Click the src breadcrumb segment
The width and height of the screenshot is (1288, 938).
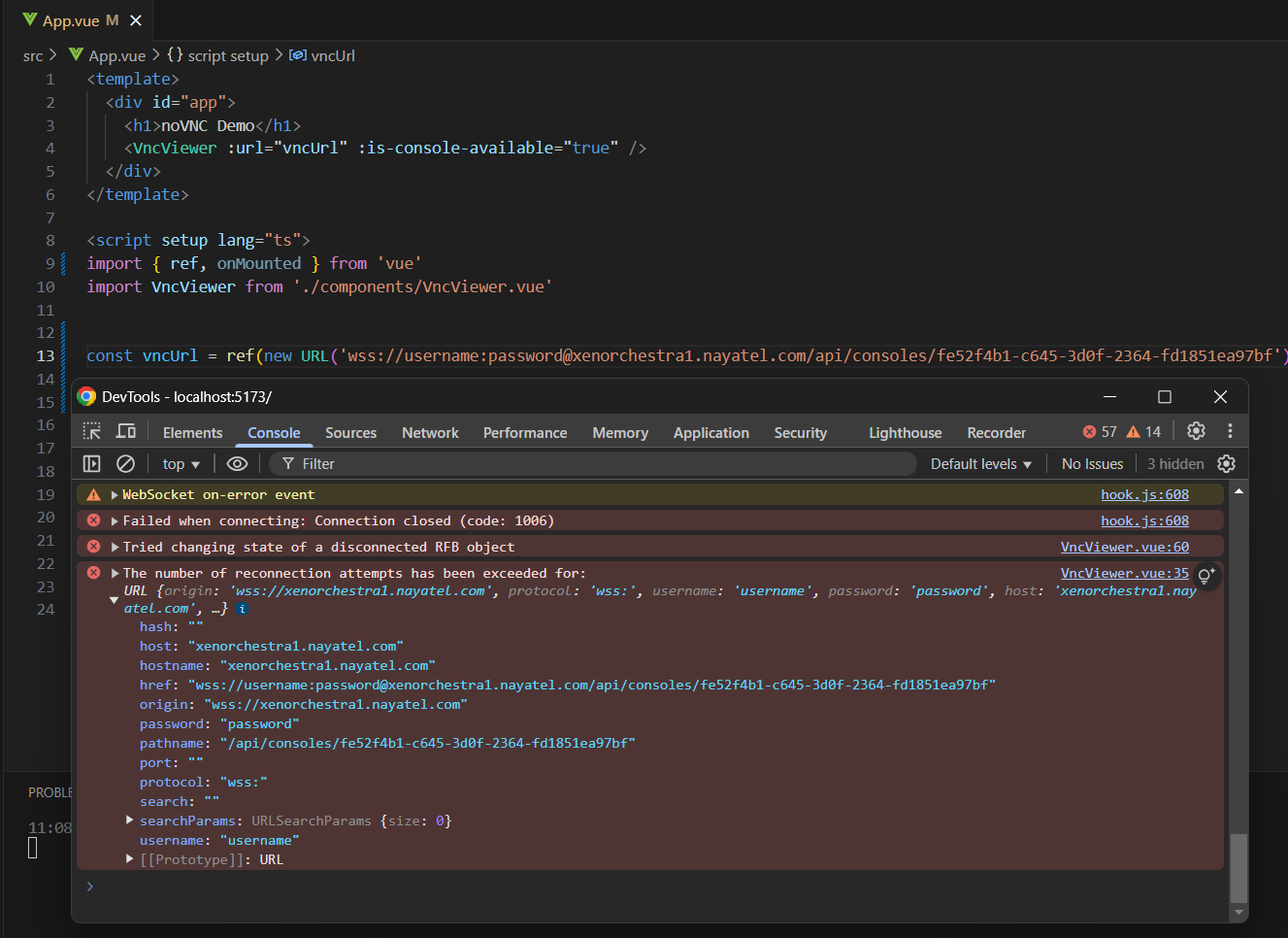[x=33, y=56]
